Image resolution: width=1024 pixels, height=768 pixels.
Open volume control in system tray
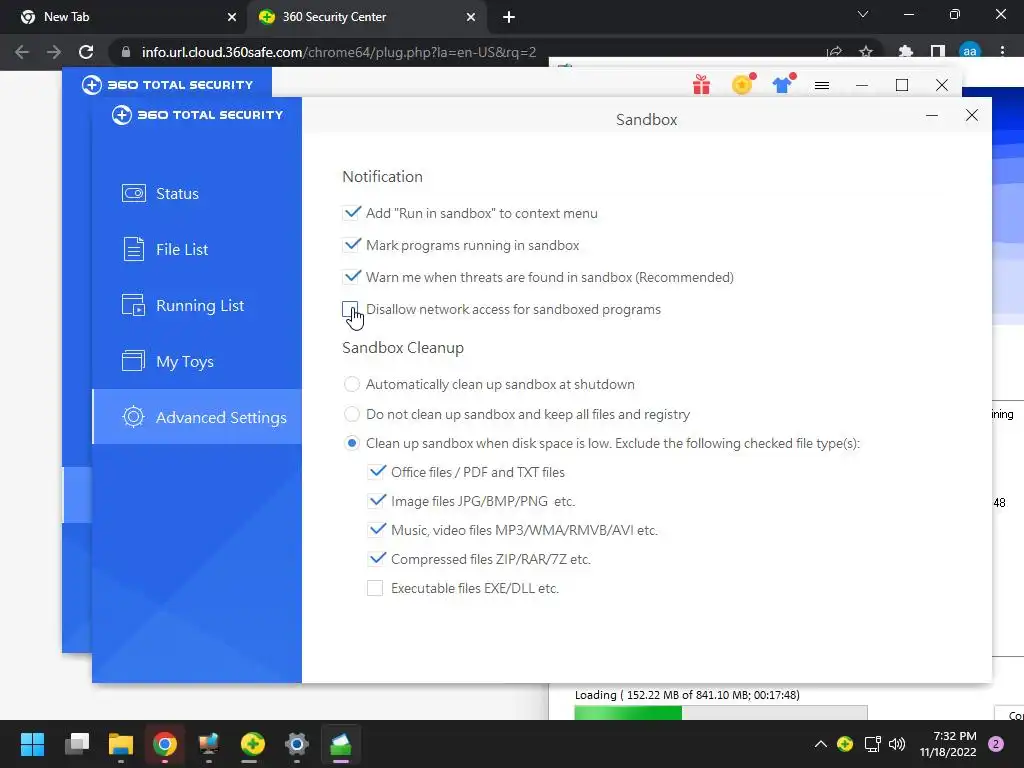click(x=897, y=744)
